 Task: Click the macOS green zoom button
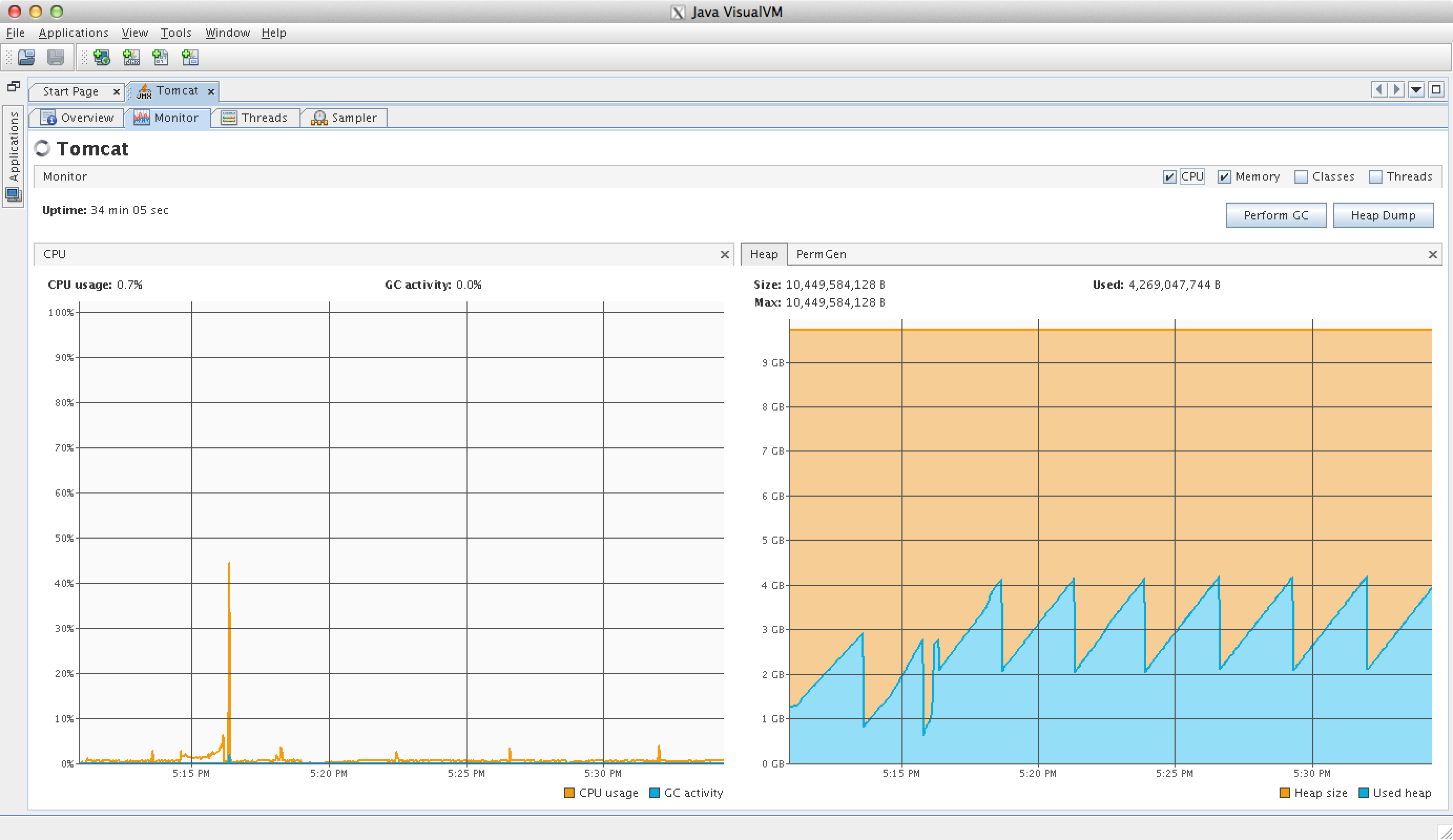57,12
